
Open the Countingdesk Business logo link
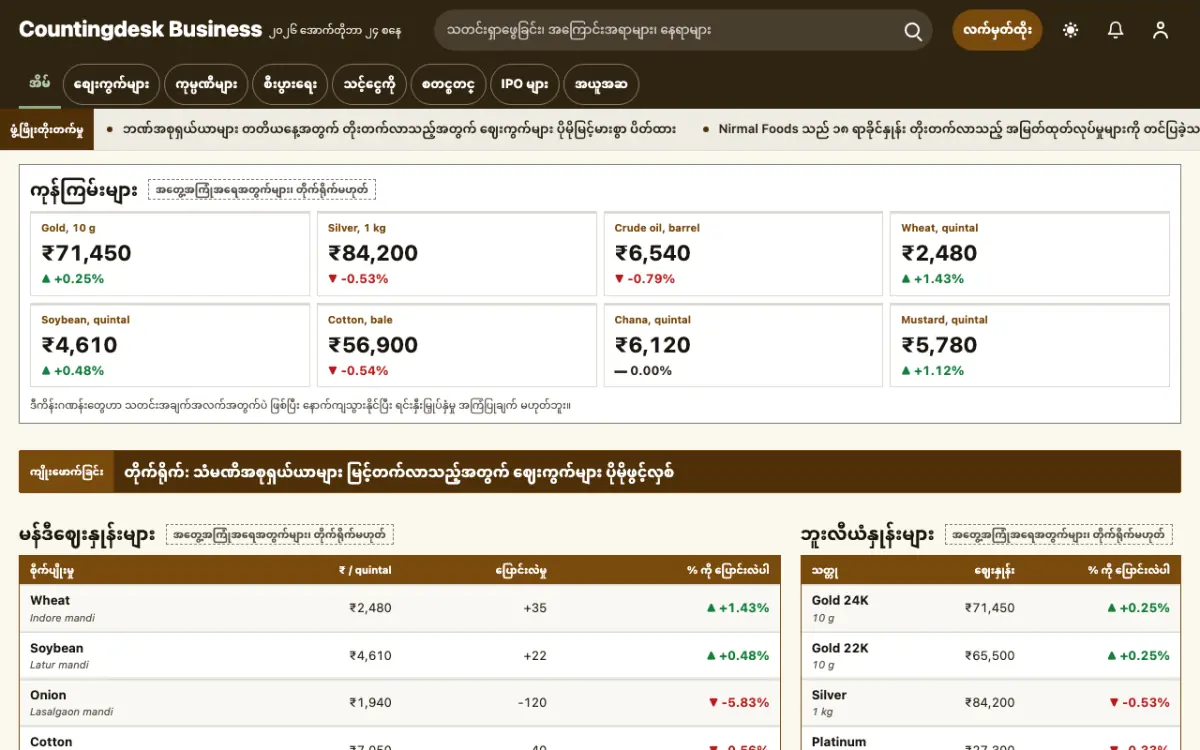pyautogui.click(x=140, y=30)
